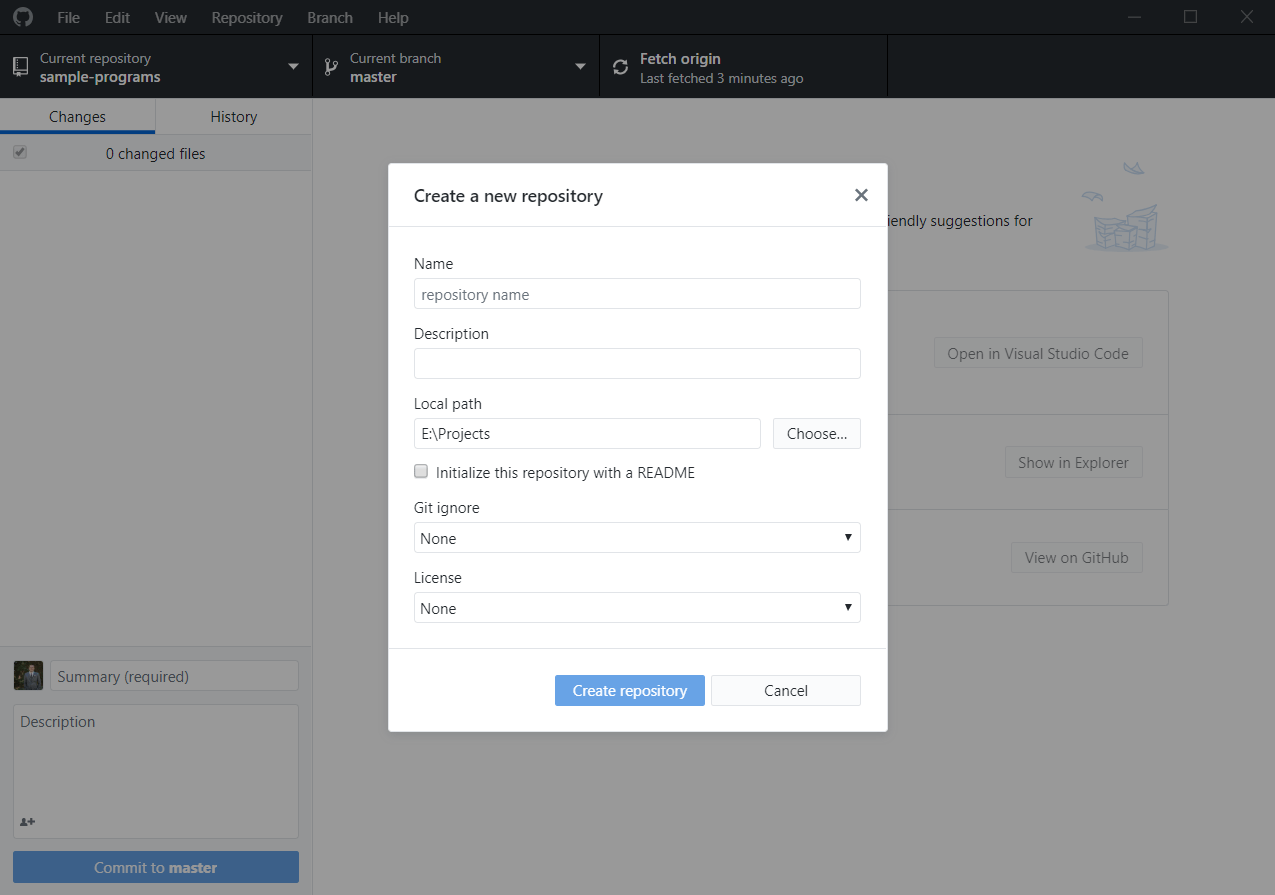Click the Create repository button

click(629, 690)
